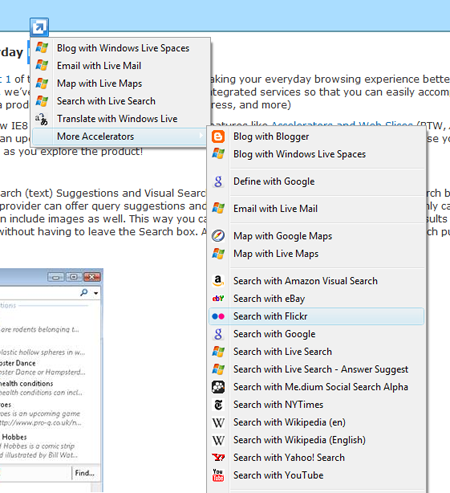
Task: Select Search with YouTube
Action: 316,475
